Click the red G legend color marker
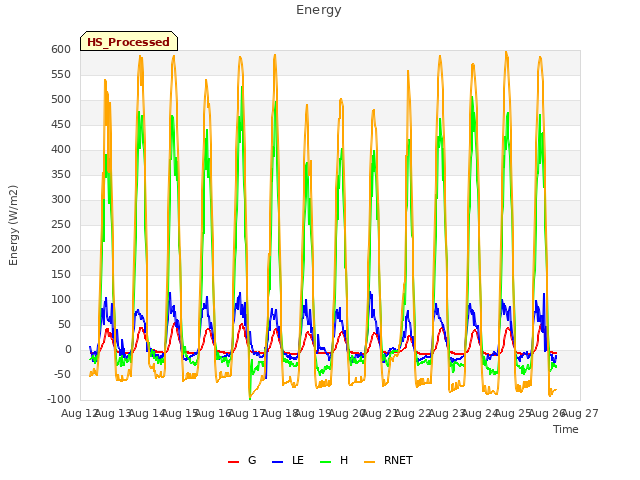 coord(233,462)
